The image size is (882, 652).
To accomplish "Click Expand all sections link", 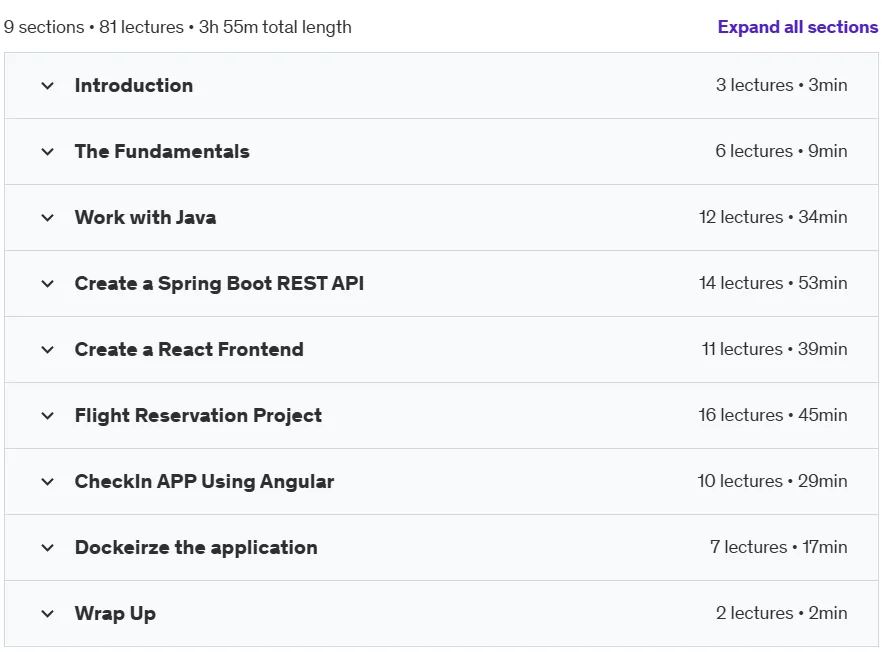I will (798, 27).
